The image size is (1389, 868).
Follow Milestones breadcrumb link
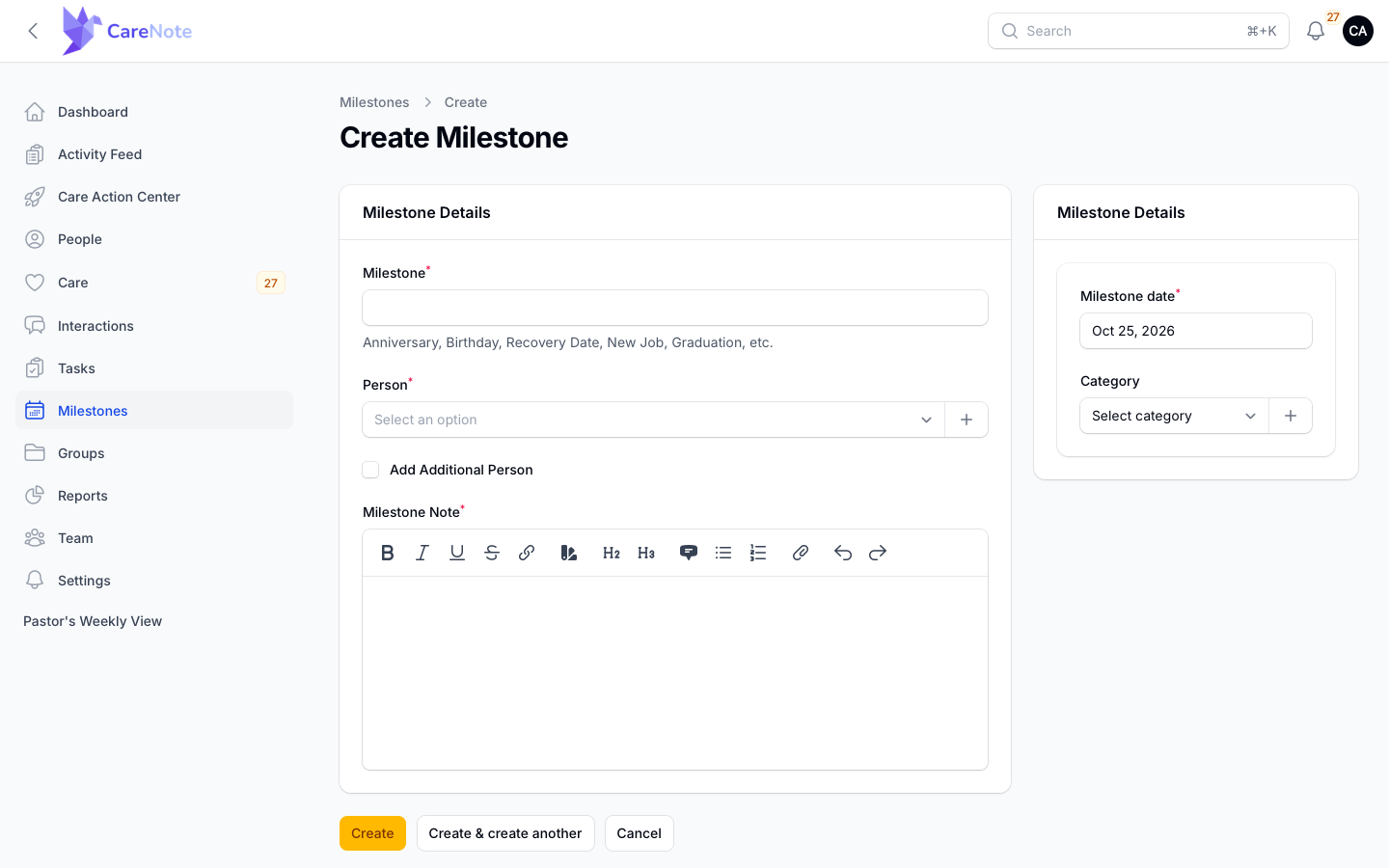tap(374, 102)
